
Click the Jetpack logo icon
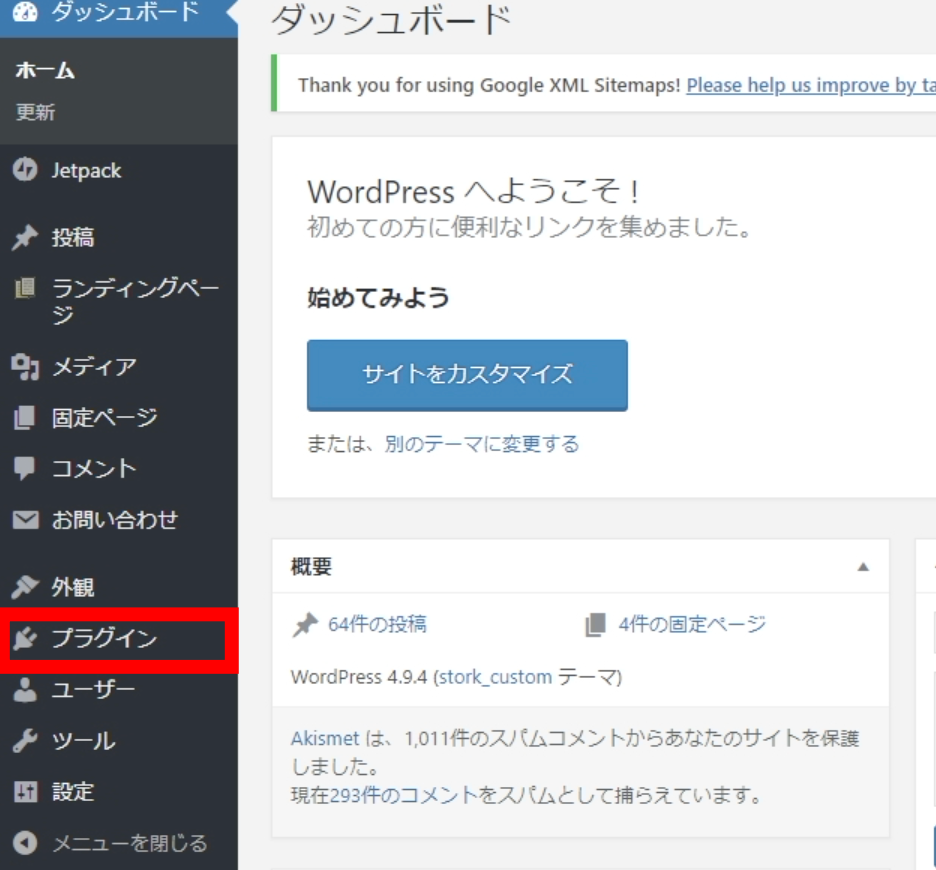(25, 170)
